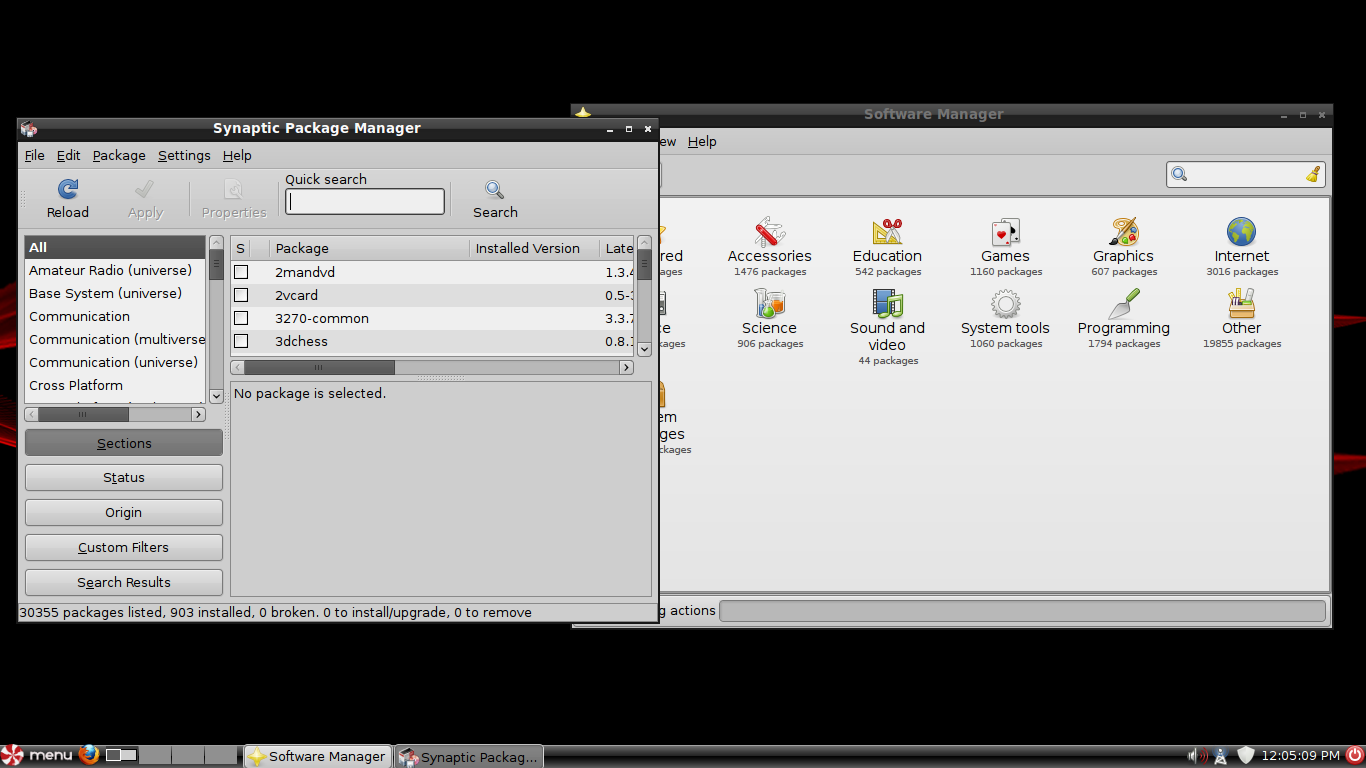Open the Other category icon
This screenshot has width=1366, height=768.
point(1242,304)
